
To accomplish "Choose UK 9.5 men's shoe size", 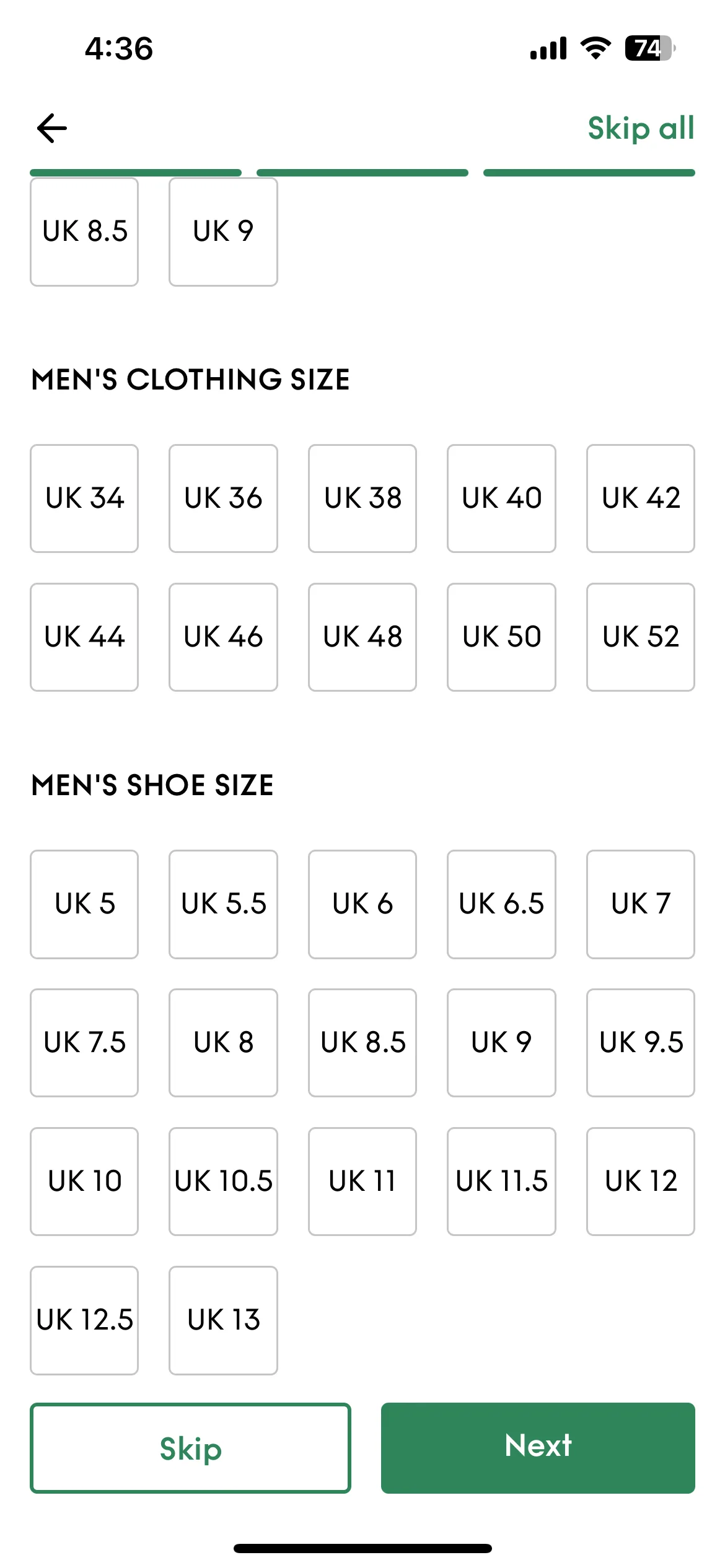I will [x=641, y=1043].
